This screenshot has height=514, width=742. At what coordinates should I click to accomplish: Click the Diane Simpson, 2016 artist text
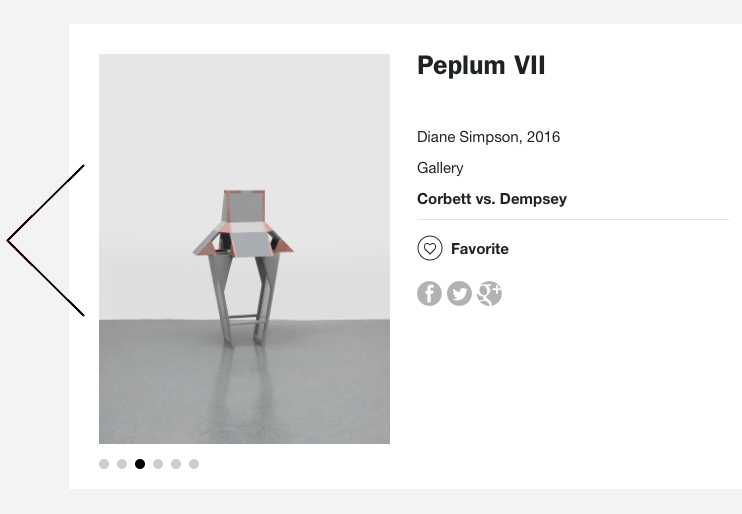(x=488, y=137)
